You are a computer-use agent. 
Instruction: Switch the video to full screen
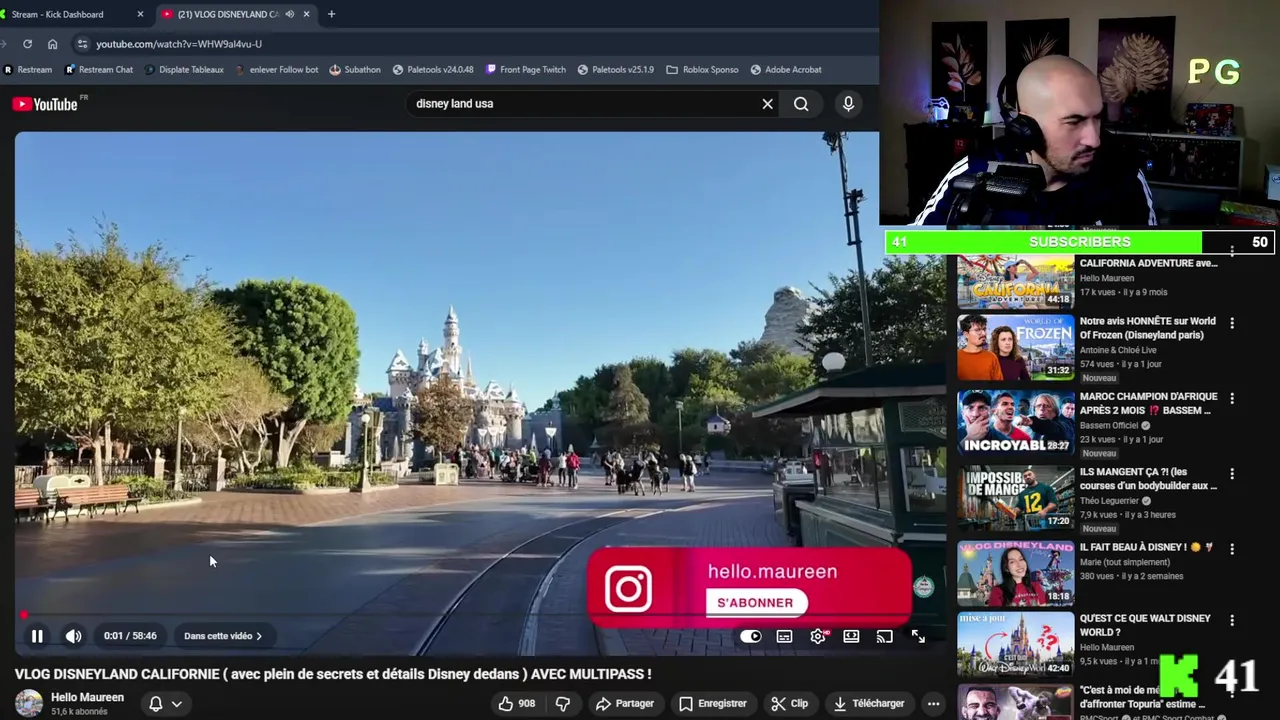(918, 636)
